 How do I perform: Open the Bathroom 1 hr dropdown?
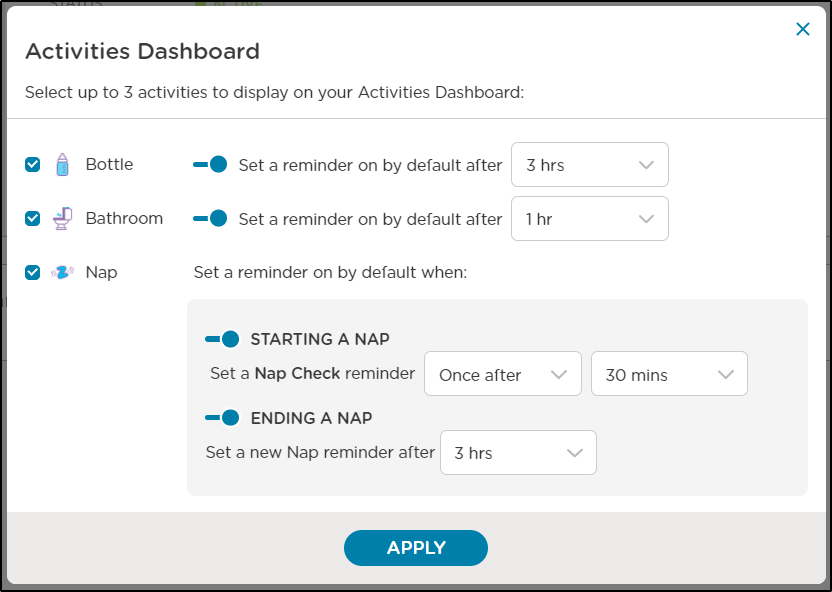[x=590, y=219]
